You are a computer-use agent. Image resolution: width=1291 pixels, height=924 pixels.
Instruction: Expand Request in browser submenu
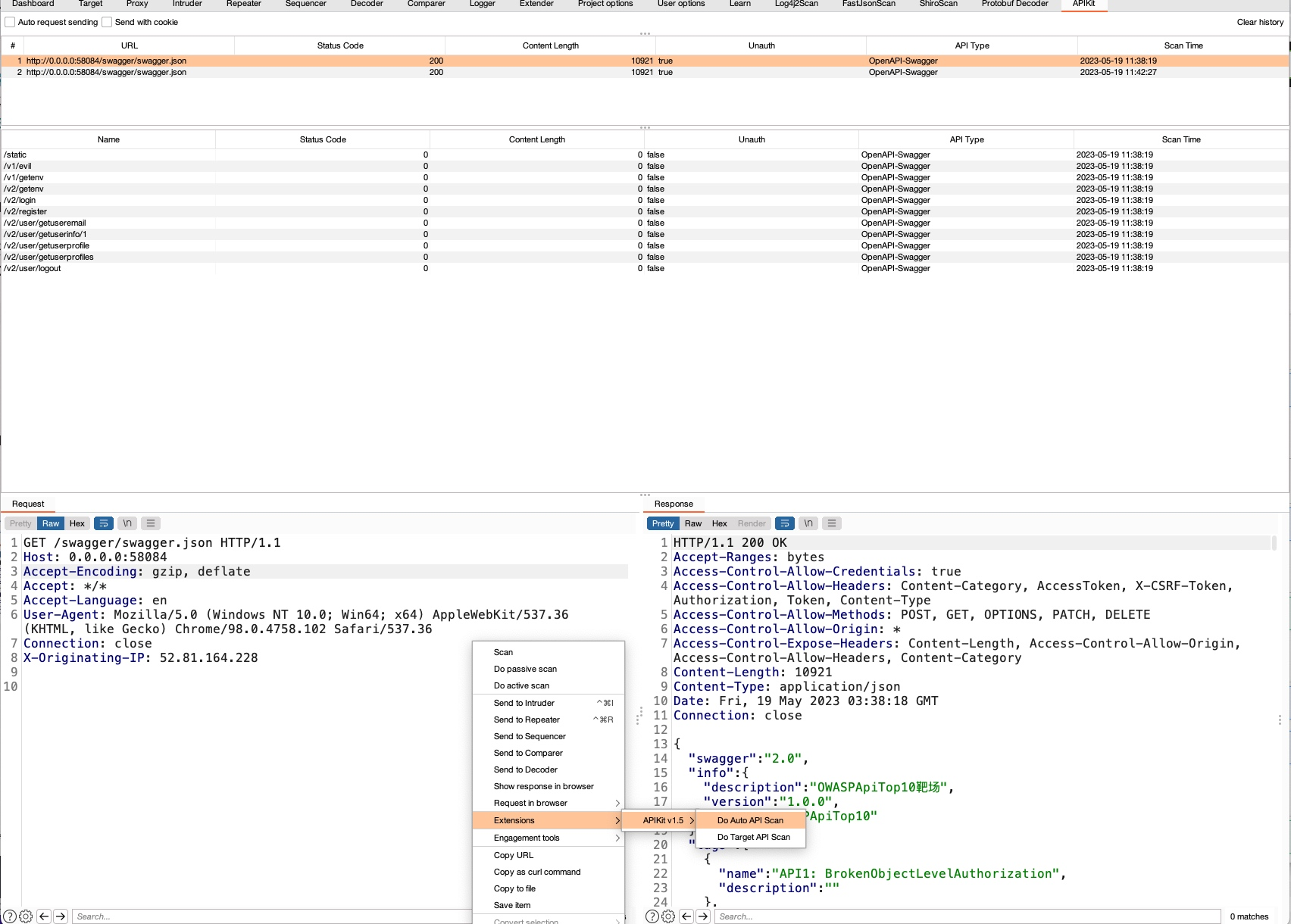click(x=547, y=803)
